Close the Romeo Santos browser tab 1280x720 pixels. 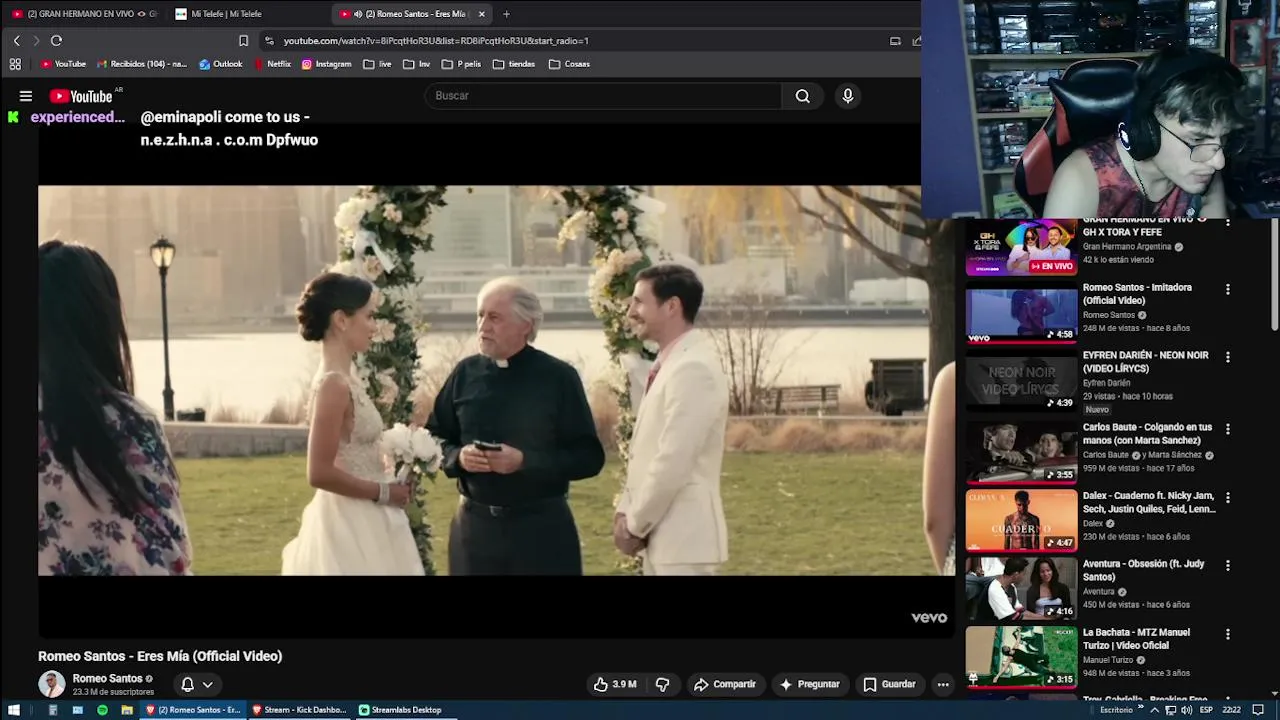[x=482, y=14]
